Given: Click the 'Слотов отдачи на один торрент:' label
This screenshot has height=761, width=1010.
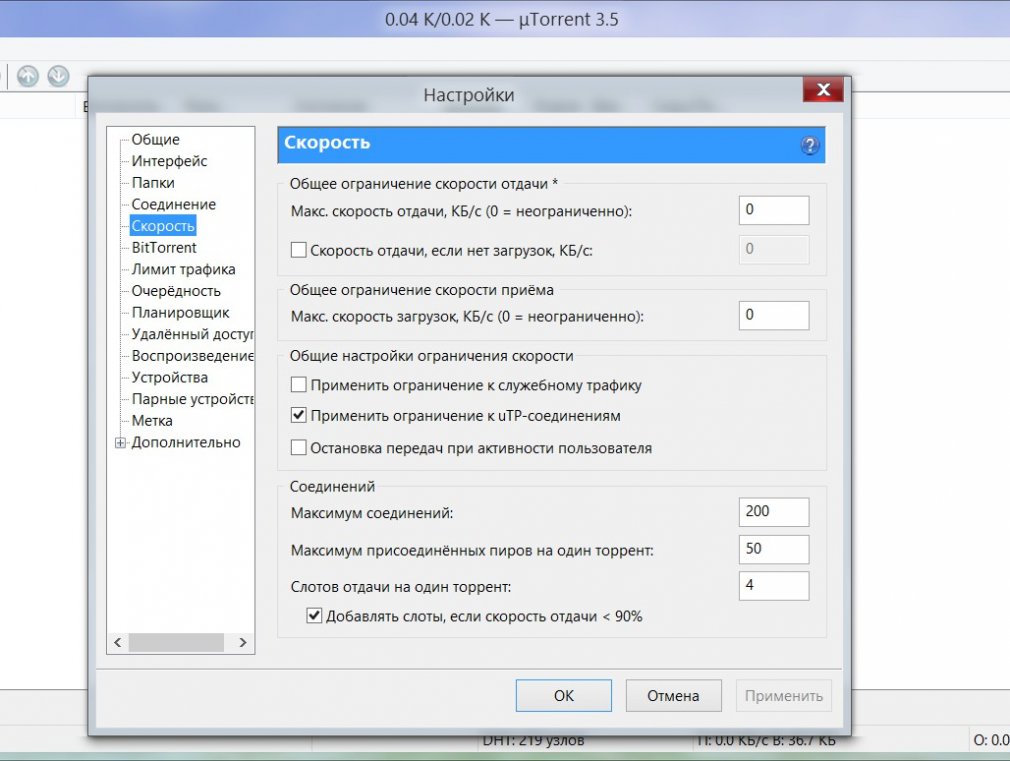Looking at the screenshot, I should [401, 587].
